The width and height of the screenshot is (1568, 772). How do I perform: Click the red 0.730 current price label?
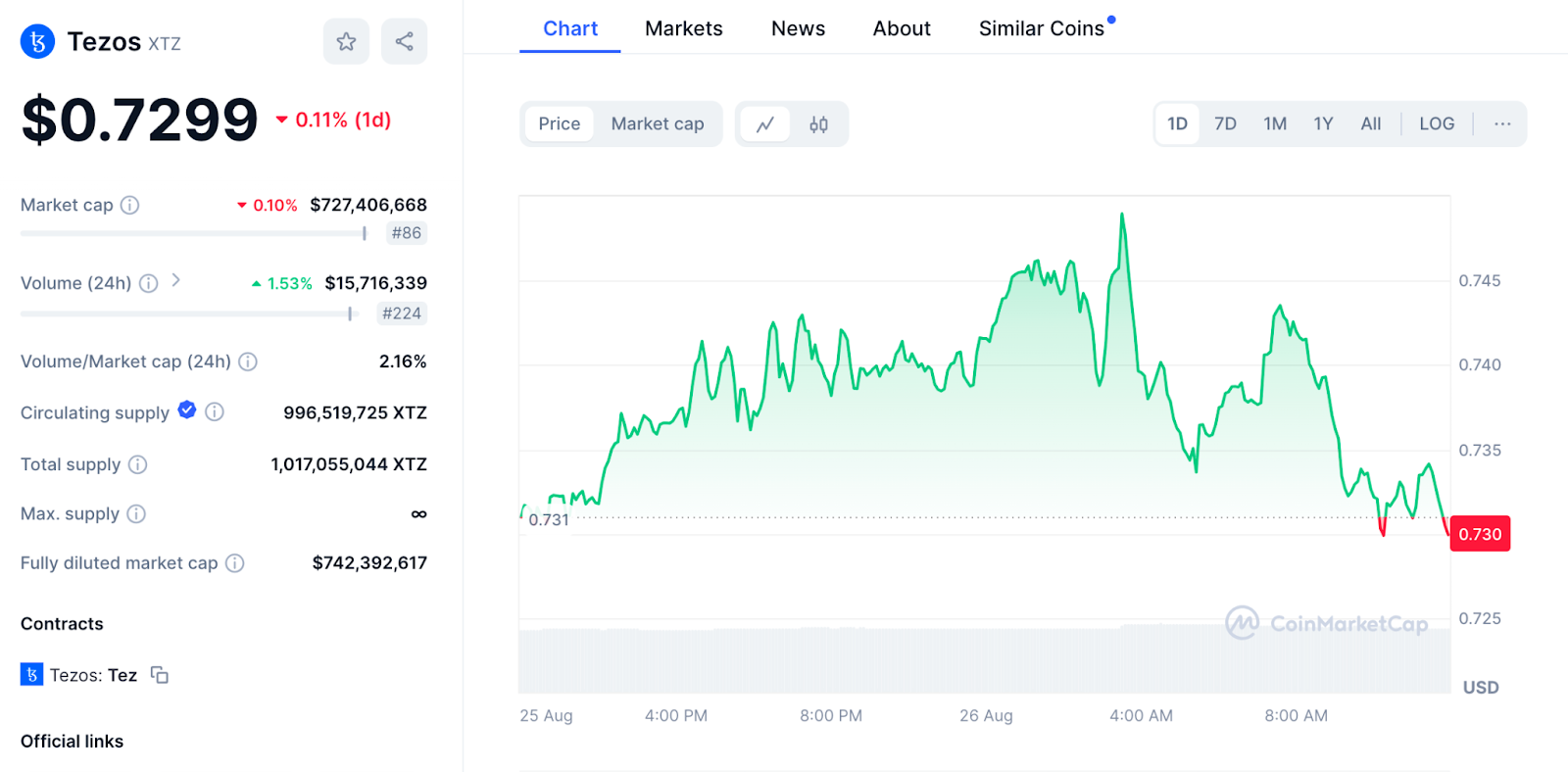click(1480, 534)
